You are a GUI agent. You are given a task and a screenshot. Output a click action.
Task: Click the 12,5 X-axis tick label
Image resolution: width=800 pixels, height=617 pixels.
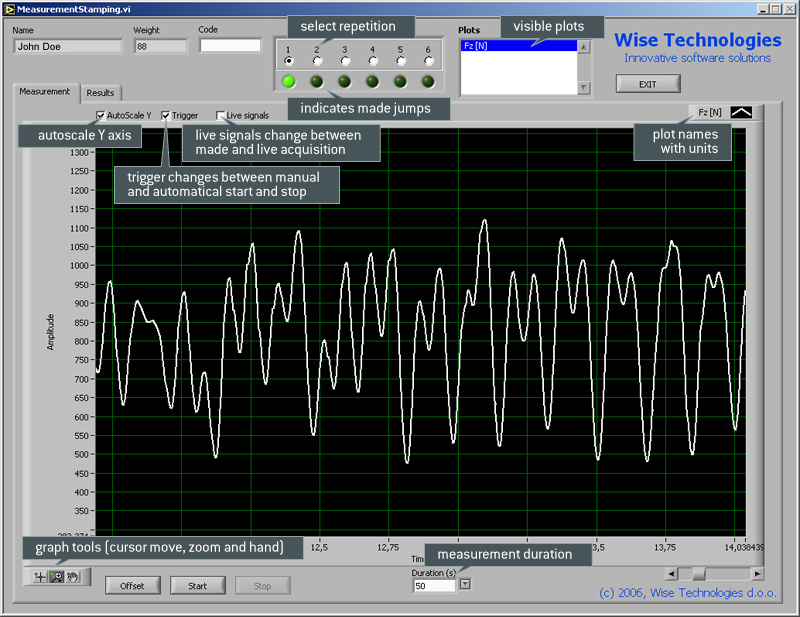tap(319, 548)
